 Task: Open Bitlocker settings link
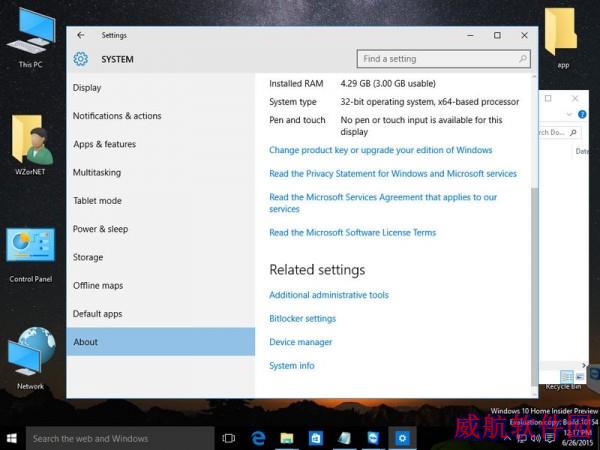(x=302, y=319)
